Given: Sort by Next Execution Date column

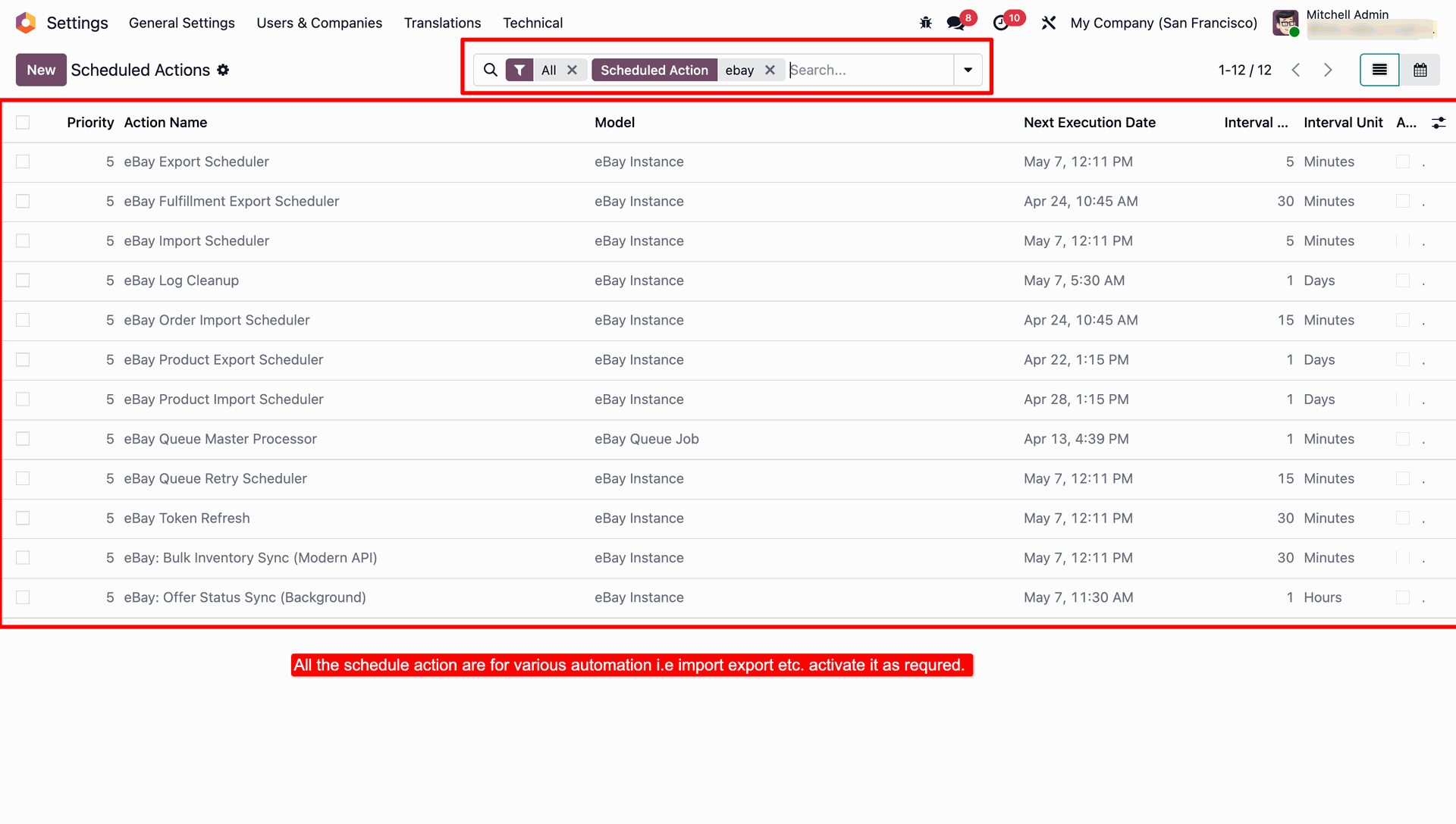Looking at the screenshot, I should [x=1089, y=123].
